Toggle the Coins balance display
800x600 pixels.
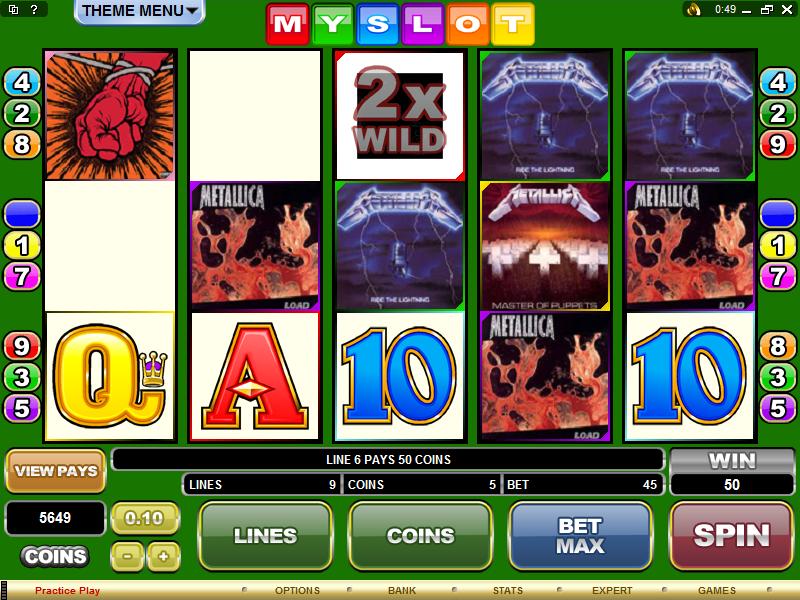[55, 556]
